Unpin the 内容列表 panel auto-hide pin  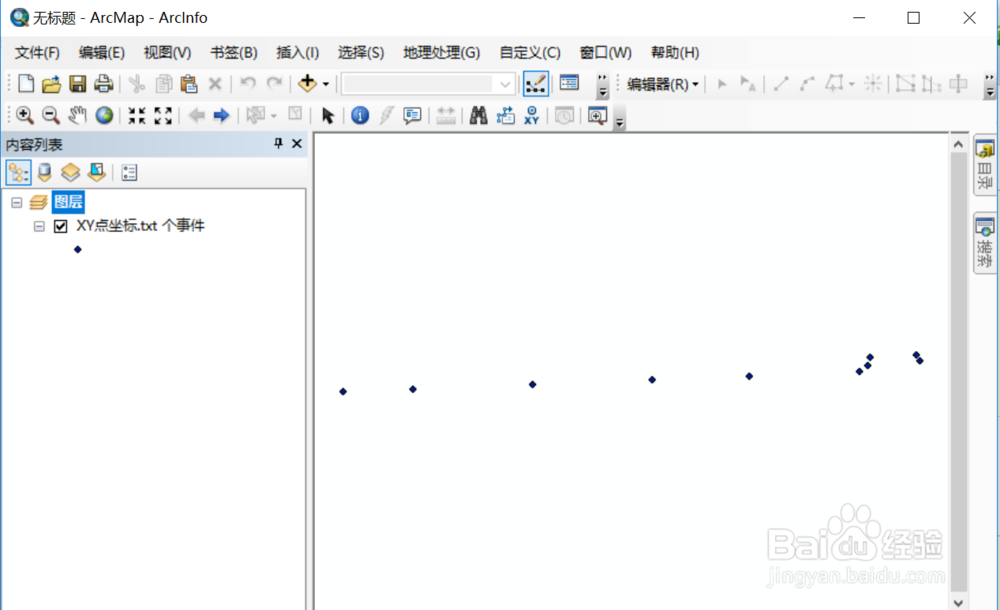(x=278, y=143)
